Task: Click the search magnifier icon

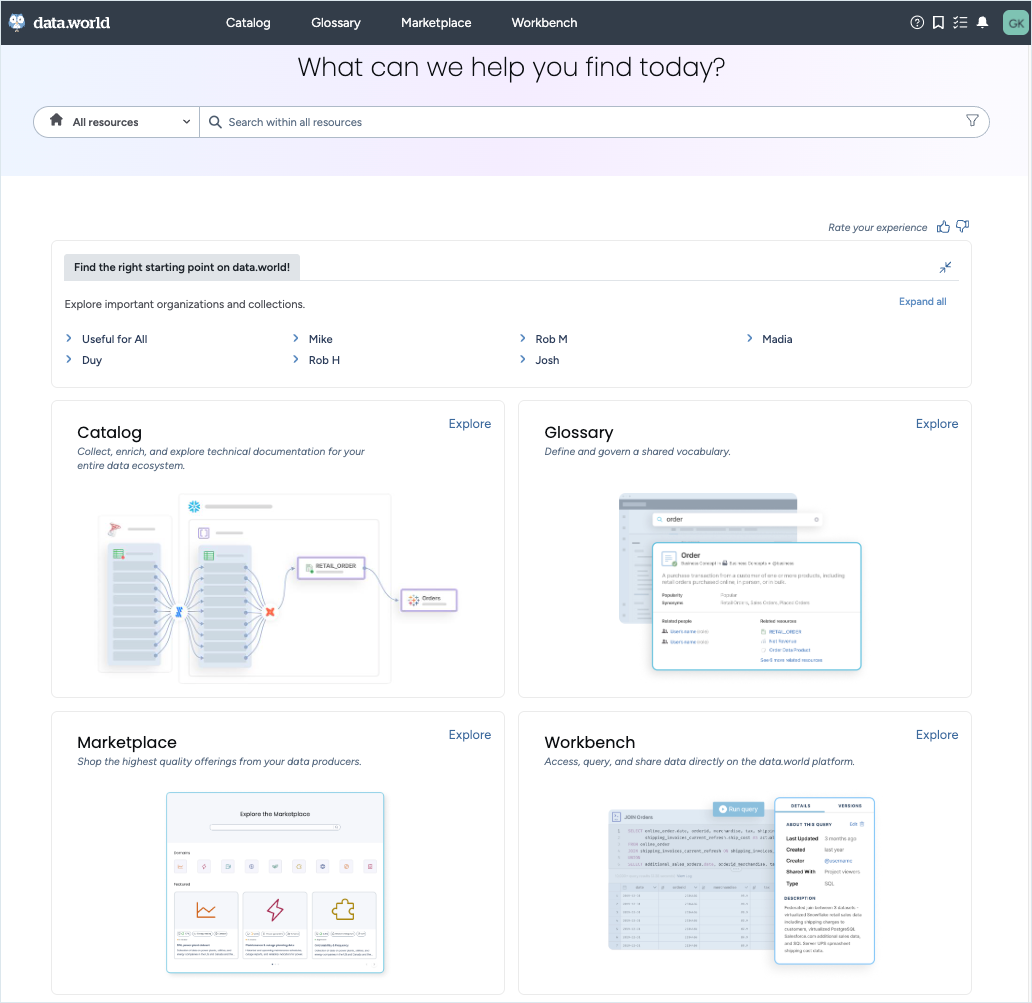Action: (x=215, y=122)
